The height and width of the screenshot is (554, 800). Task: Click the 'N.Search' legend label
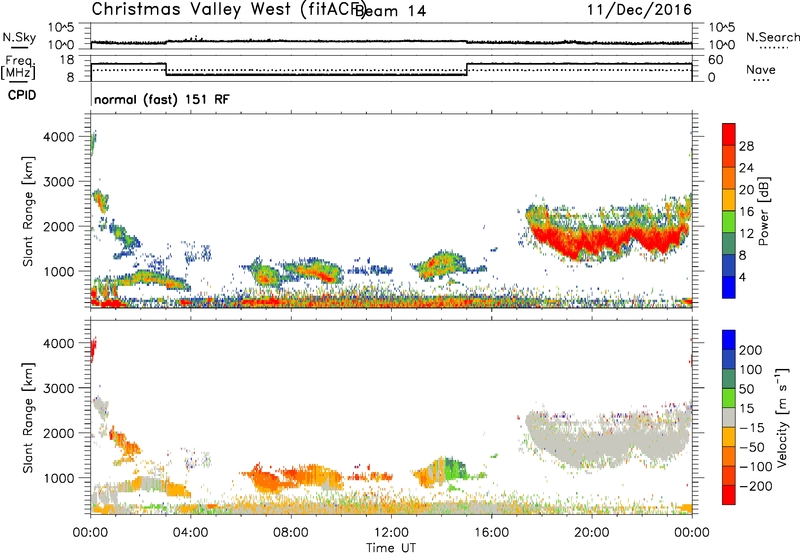click(772, 37)
